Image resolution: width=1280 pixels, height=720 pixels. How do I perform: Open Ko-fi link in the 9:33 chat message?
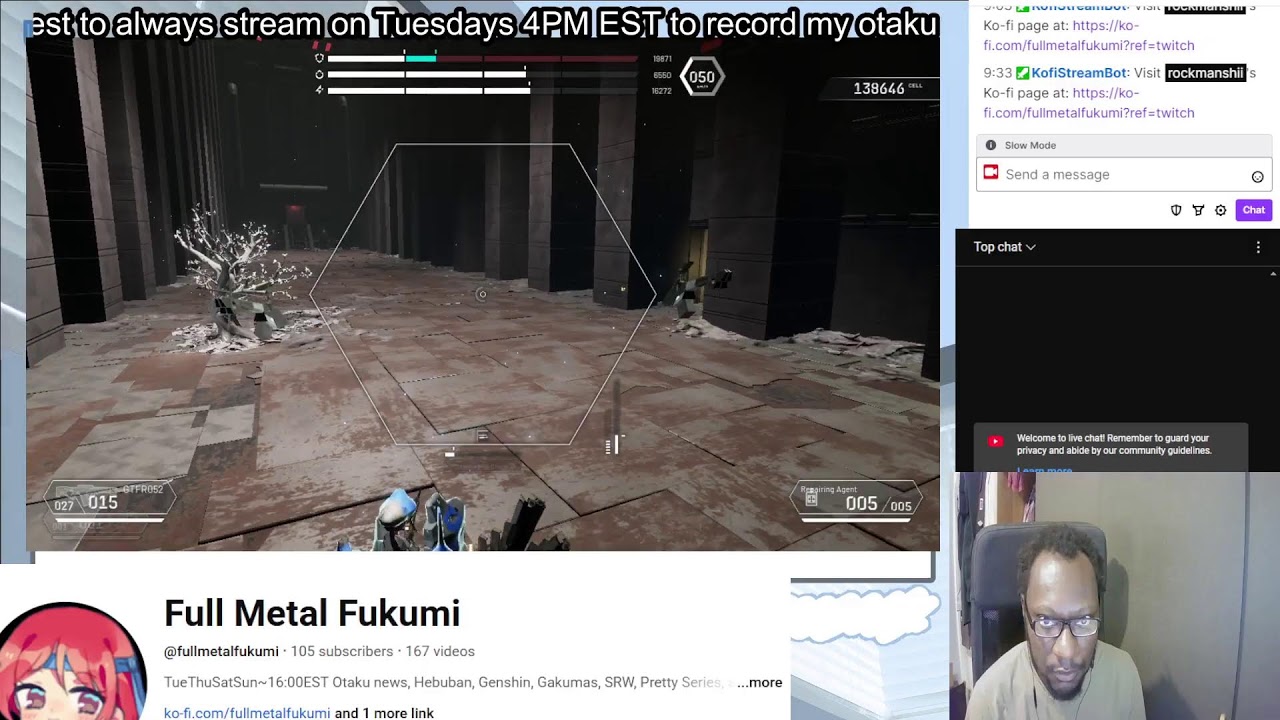point(1088,103)
